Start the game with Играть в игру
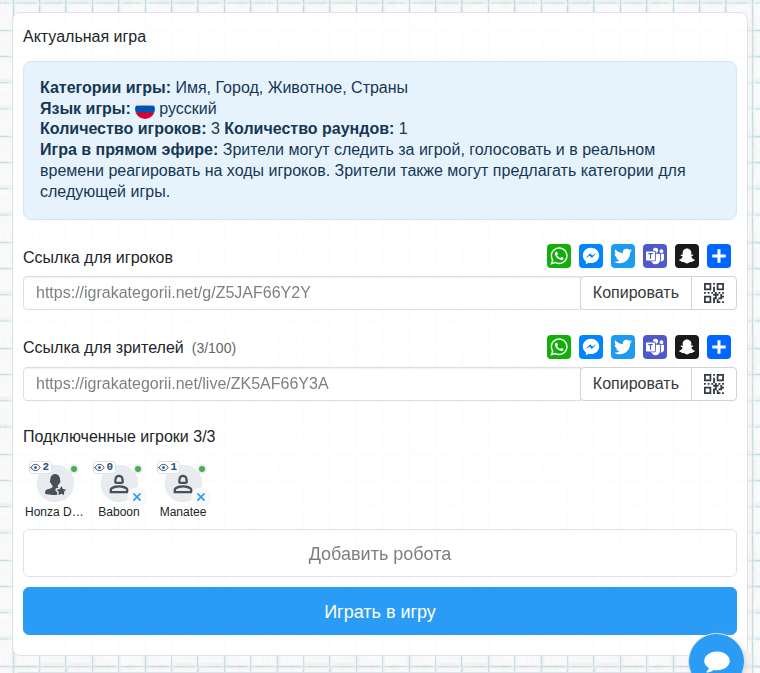Screen dimensions: 760x673 coord(380,611)
